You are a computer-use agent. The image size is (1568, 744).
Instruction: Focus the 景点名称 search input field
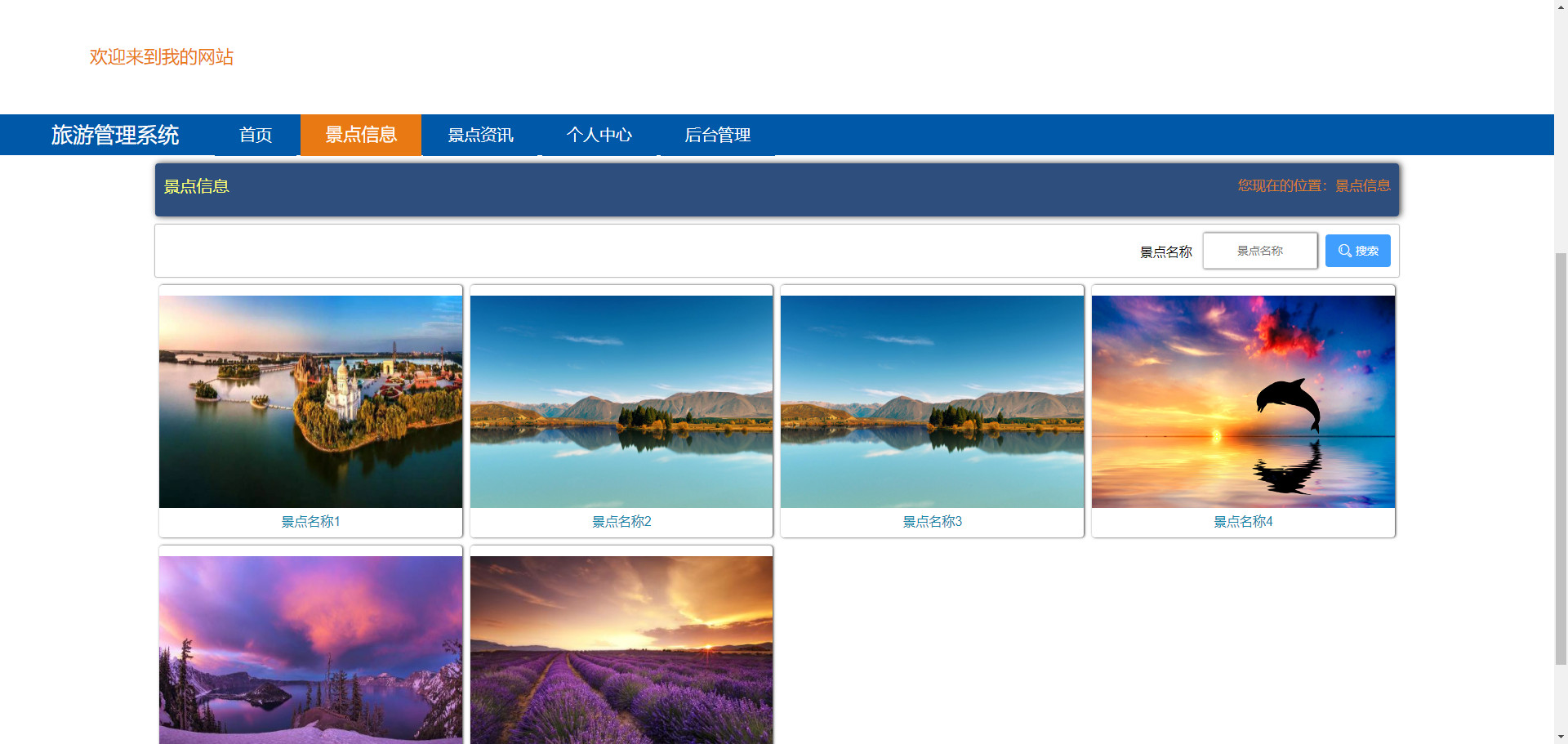tap(1259, 251)
